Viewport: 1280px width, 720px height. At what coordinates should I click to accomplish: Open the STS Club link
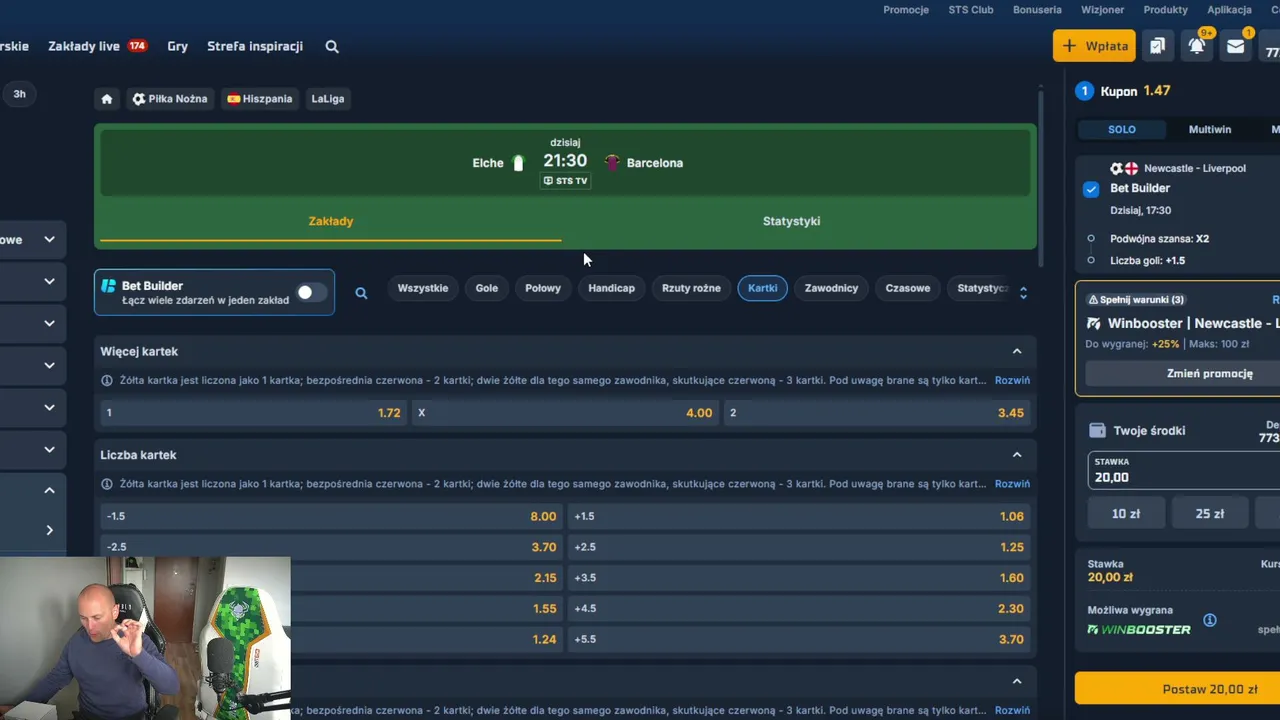(x=971, y=10)
